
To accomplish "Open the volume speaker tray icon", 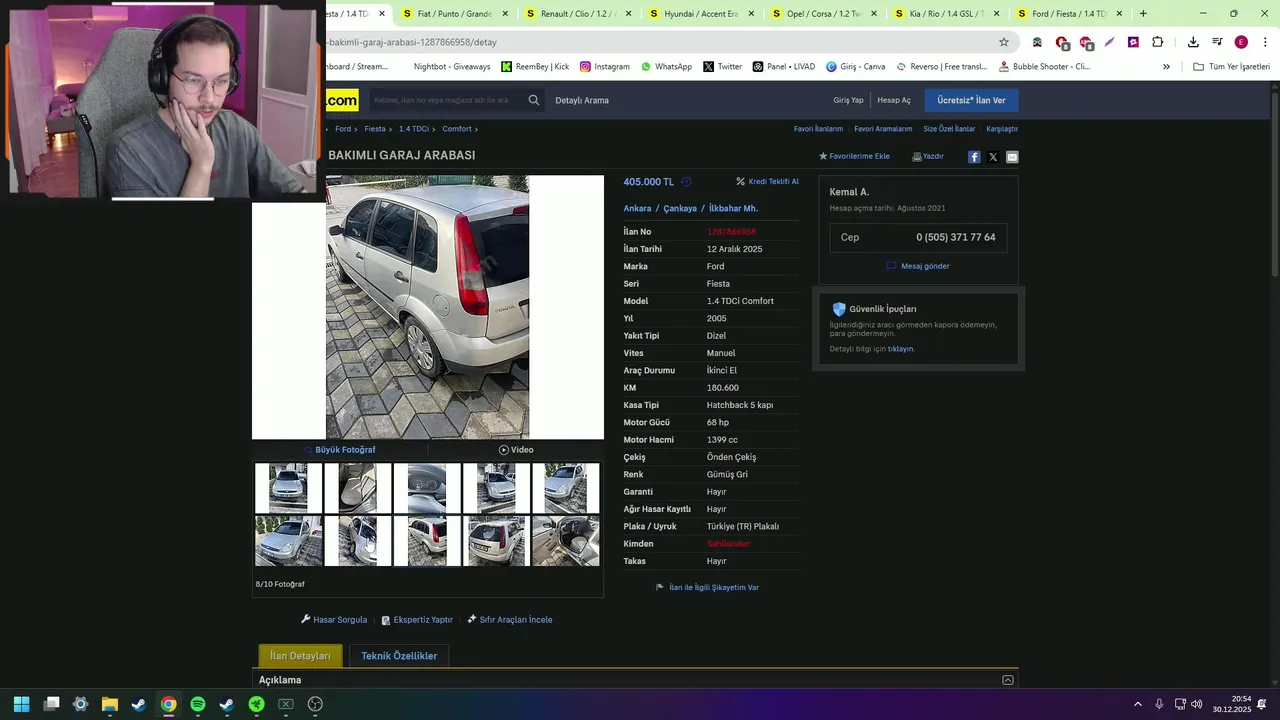I will point(1197,704).
